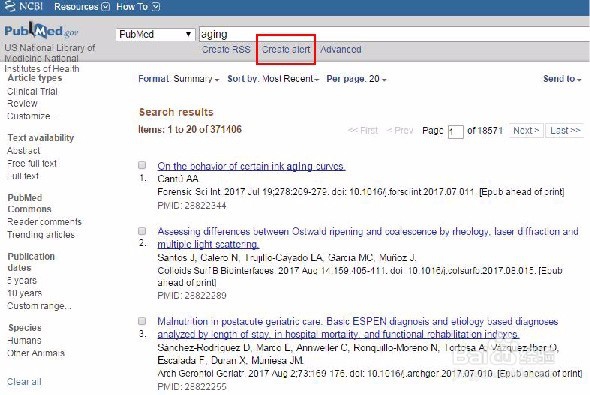Click the author name Cantú AA

tap(178, 179)
